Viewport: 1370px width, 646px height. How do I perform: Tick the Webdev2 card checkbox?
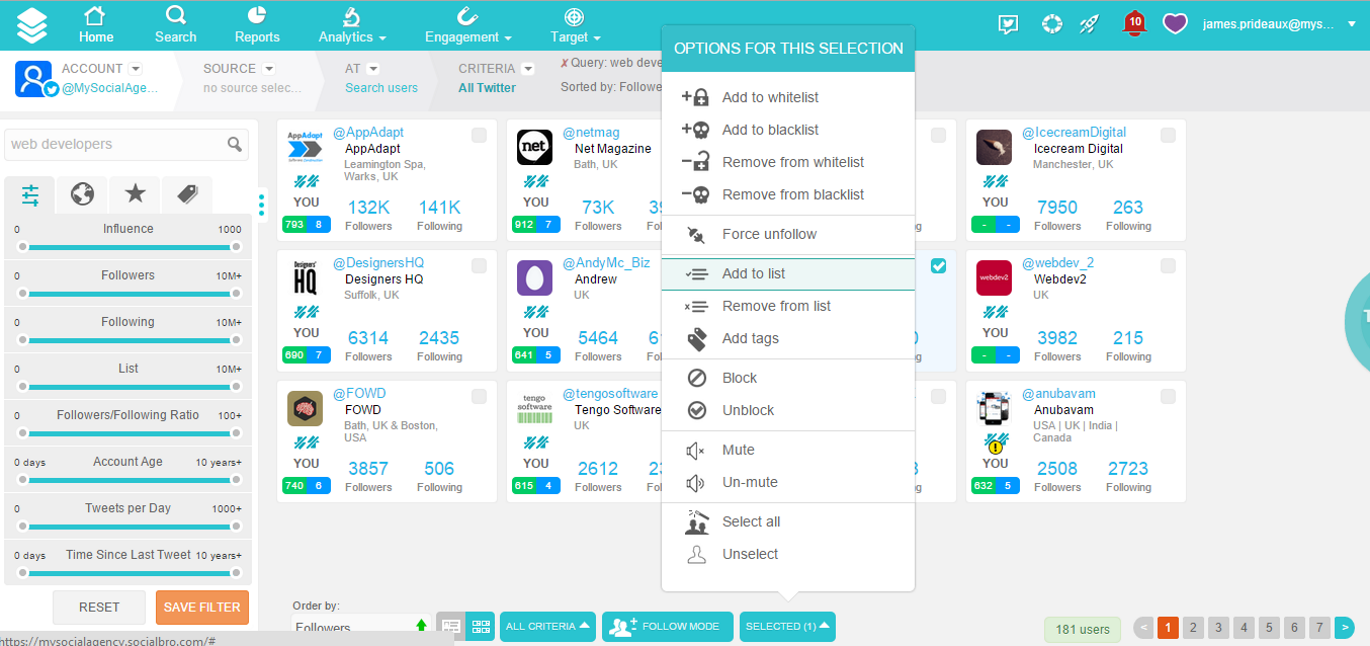(1168, 266)
